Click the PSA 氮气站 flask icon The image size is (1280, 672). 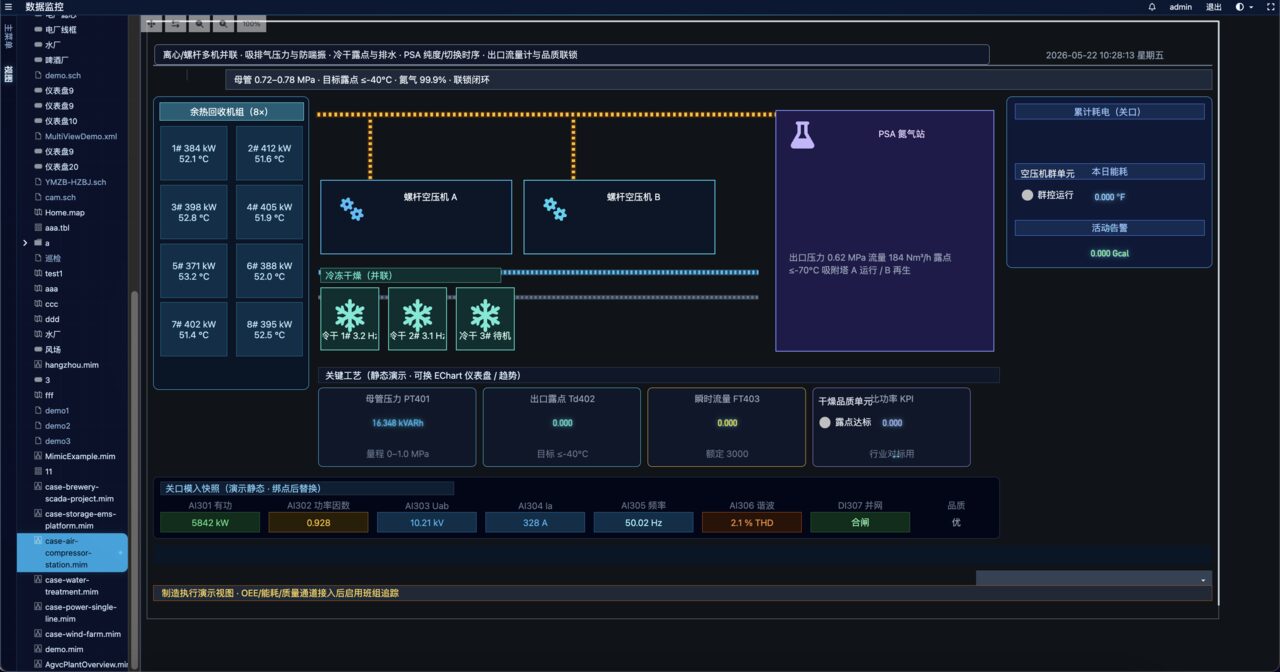pyautogui.click(x=802, y=134)
